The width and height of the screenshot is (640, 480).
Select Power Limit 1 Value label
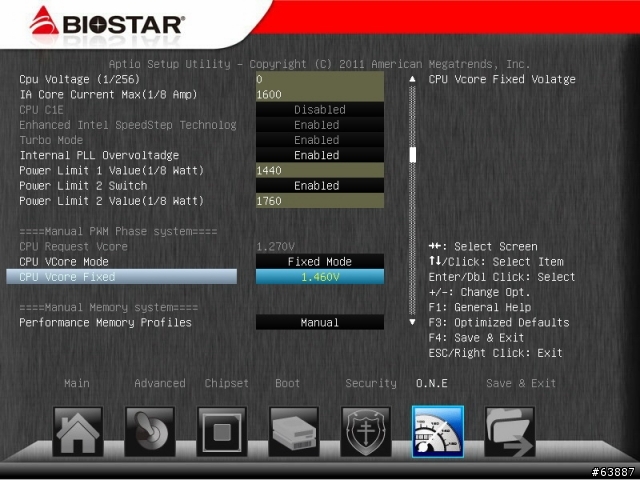pyautogui.click(x=111, y=171)
